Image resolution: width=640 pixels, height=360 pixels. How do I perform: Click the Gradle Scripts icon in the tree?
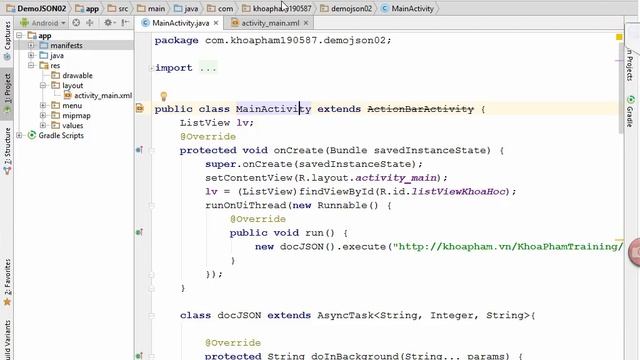pyautogui.click(x=32, y=135)
